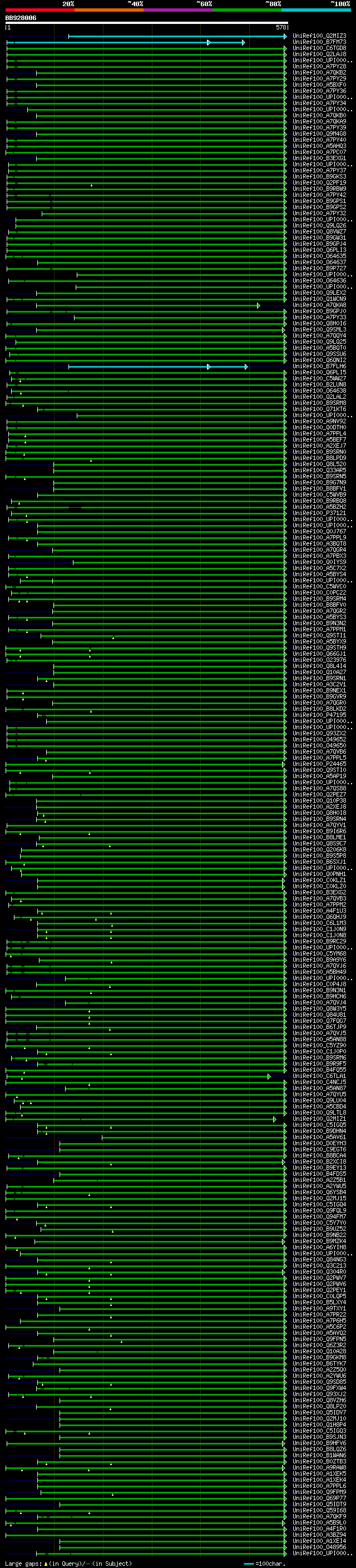Screen dimensions: 356x1568
Task: Select the UniRef100_A9NV92 label
Action: (319, 422)
